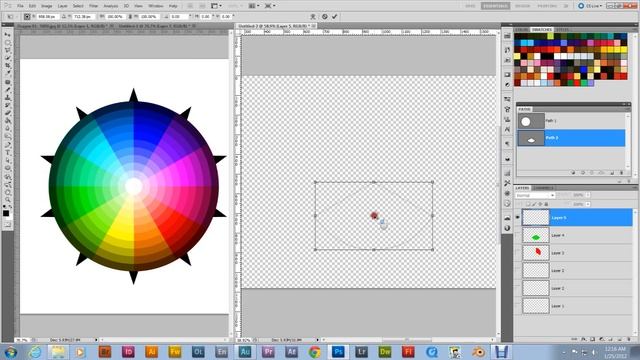Open left document status bar popup arrow
The width and height of the screenshot is (640, 360).
96,340
